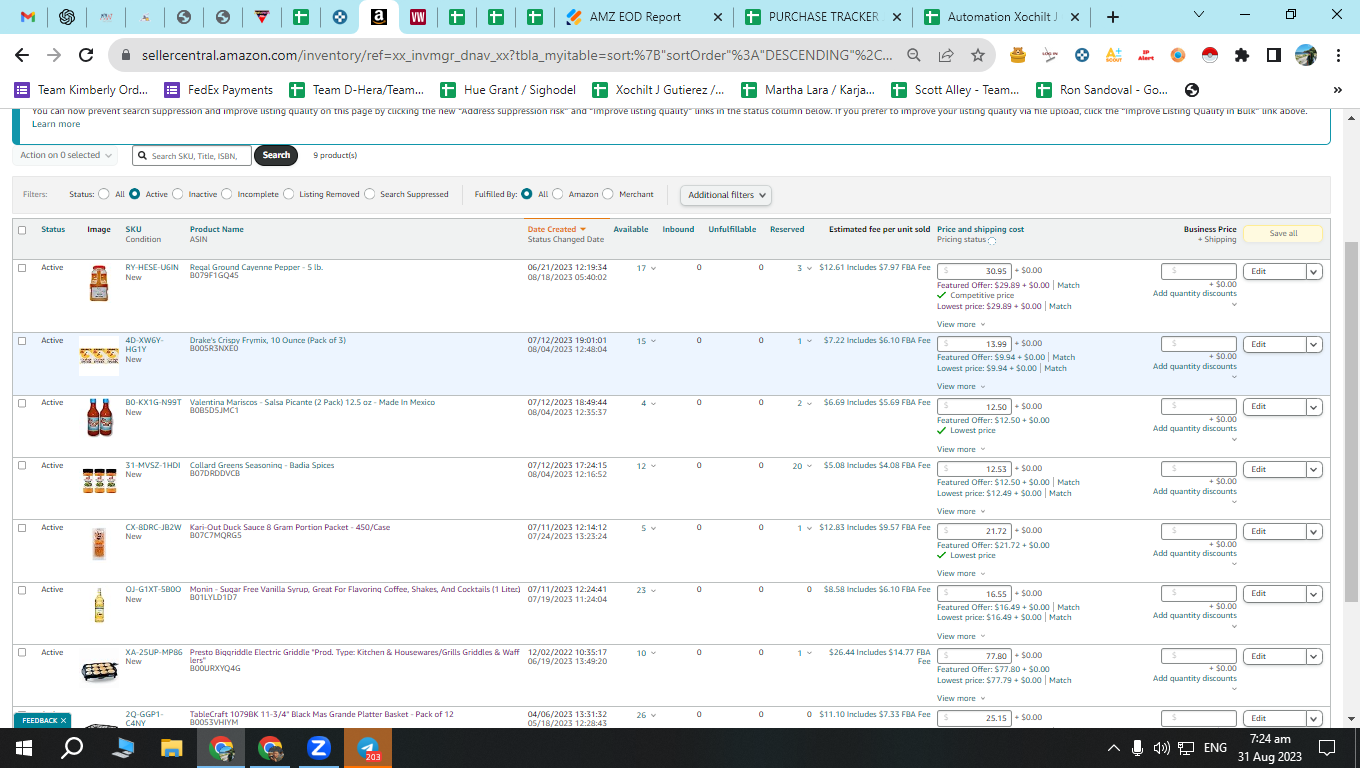Select the Amazon fulfilled-by radio
Image resolution: width=1360 pixels, height=768 pixels.
pyautogui.click(x=558, y=194)
